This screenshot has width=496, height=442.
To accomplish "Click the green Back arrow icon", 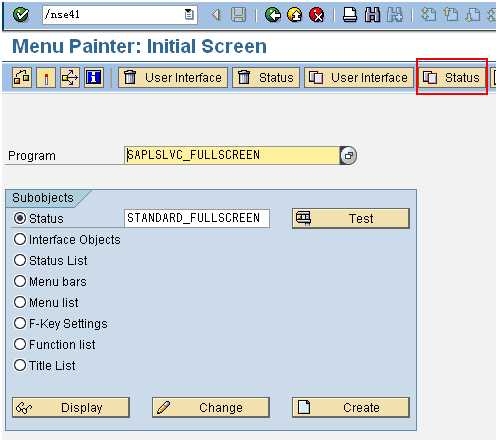I will pyautogui.click(x=273, y=15).
